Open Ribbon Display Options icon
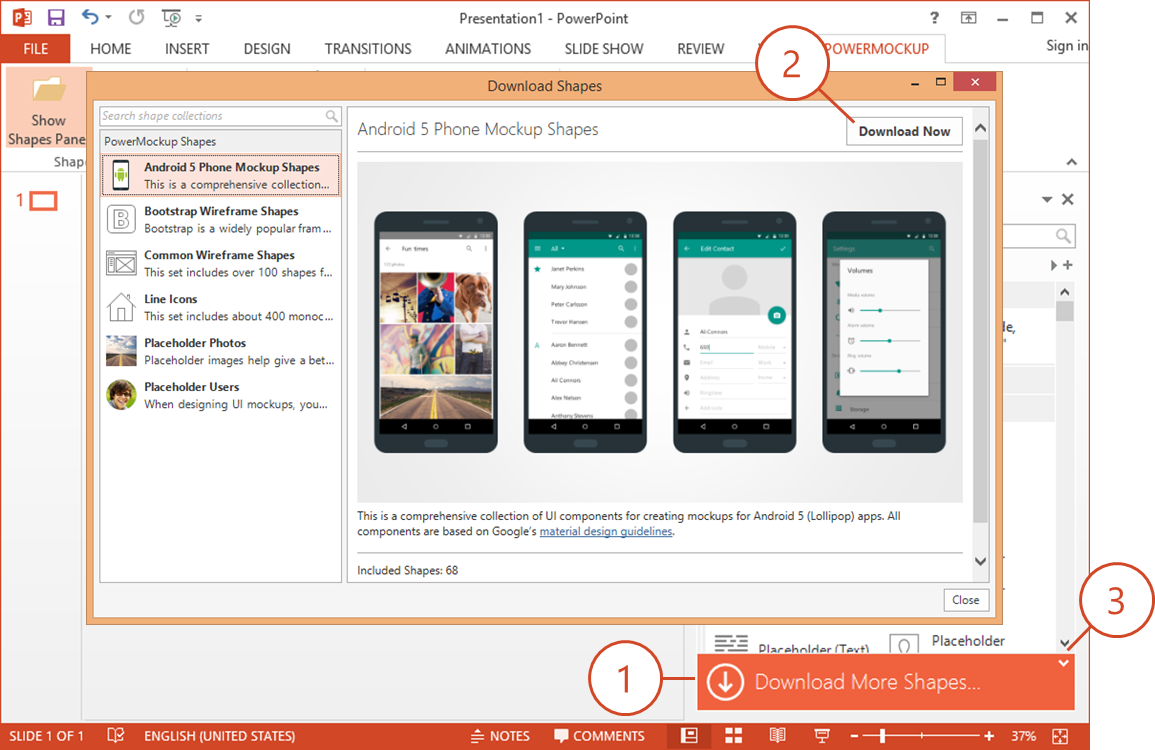The height and width of the screenshot is (750, 1155). [x=969, y=18]
